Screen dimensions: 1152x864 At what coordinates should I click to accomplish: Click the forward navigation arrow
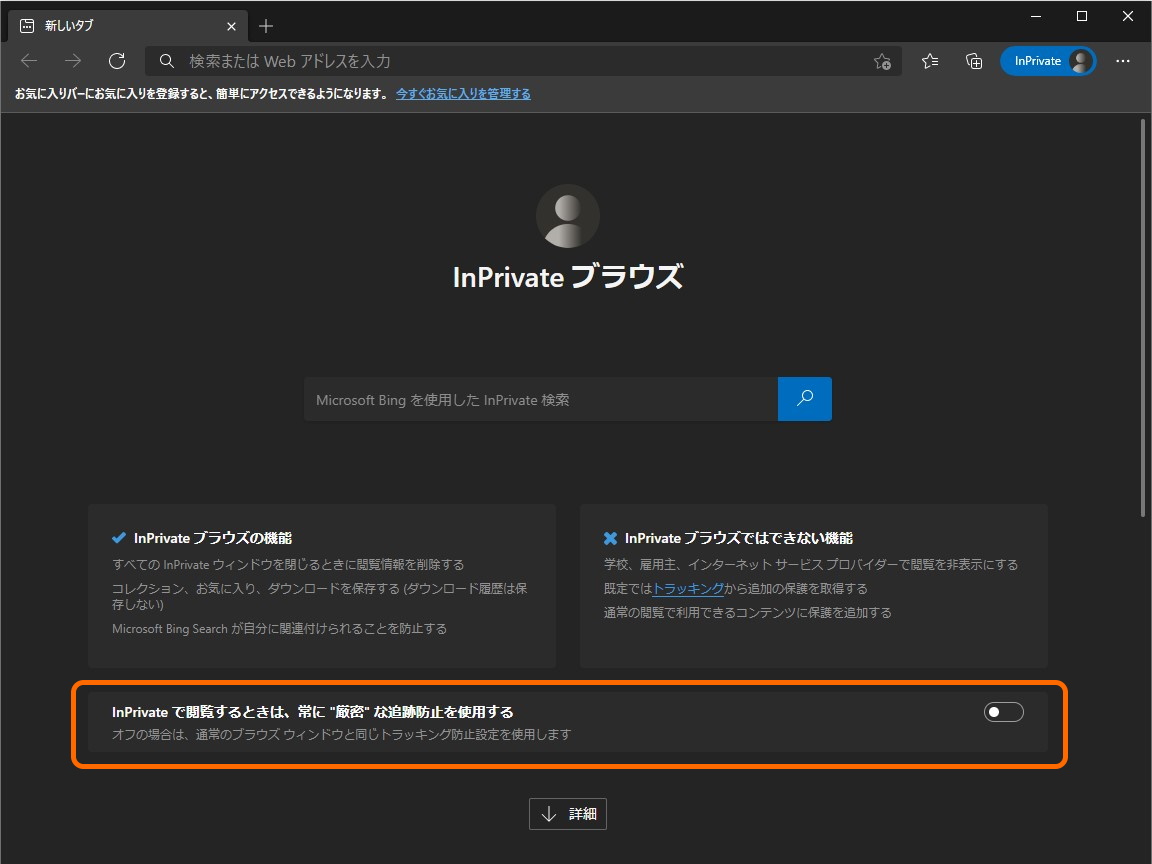(x=72, y=61)
